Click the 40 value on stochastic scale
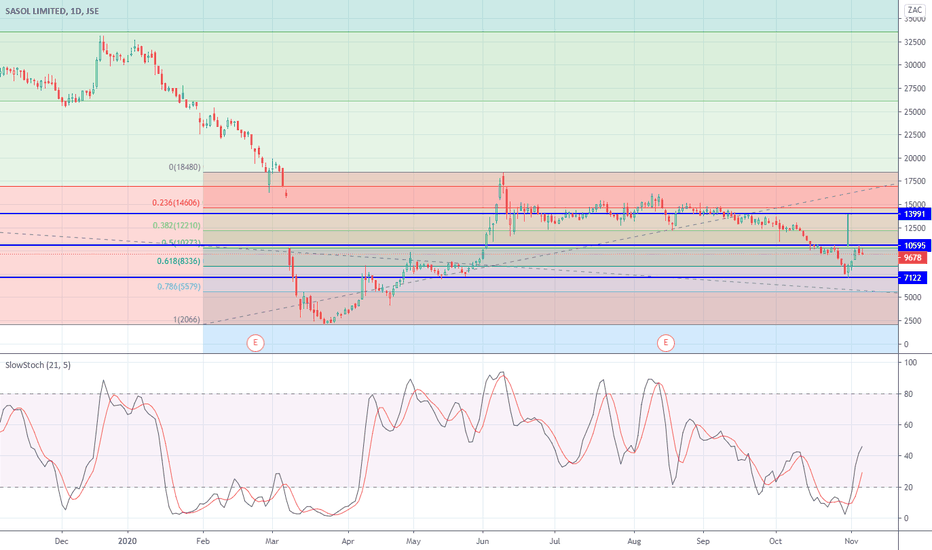The image size is (932, 550). pos(908,456)
